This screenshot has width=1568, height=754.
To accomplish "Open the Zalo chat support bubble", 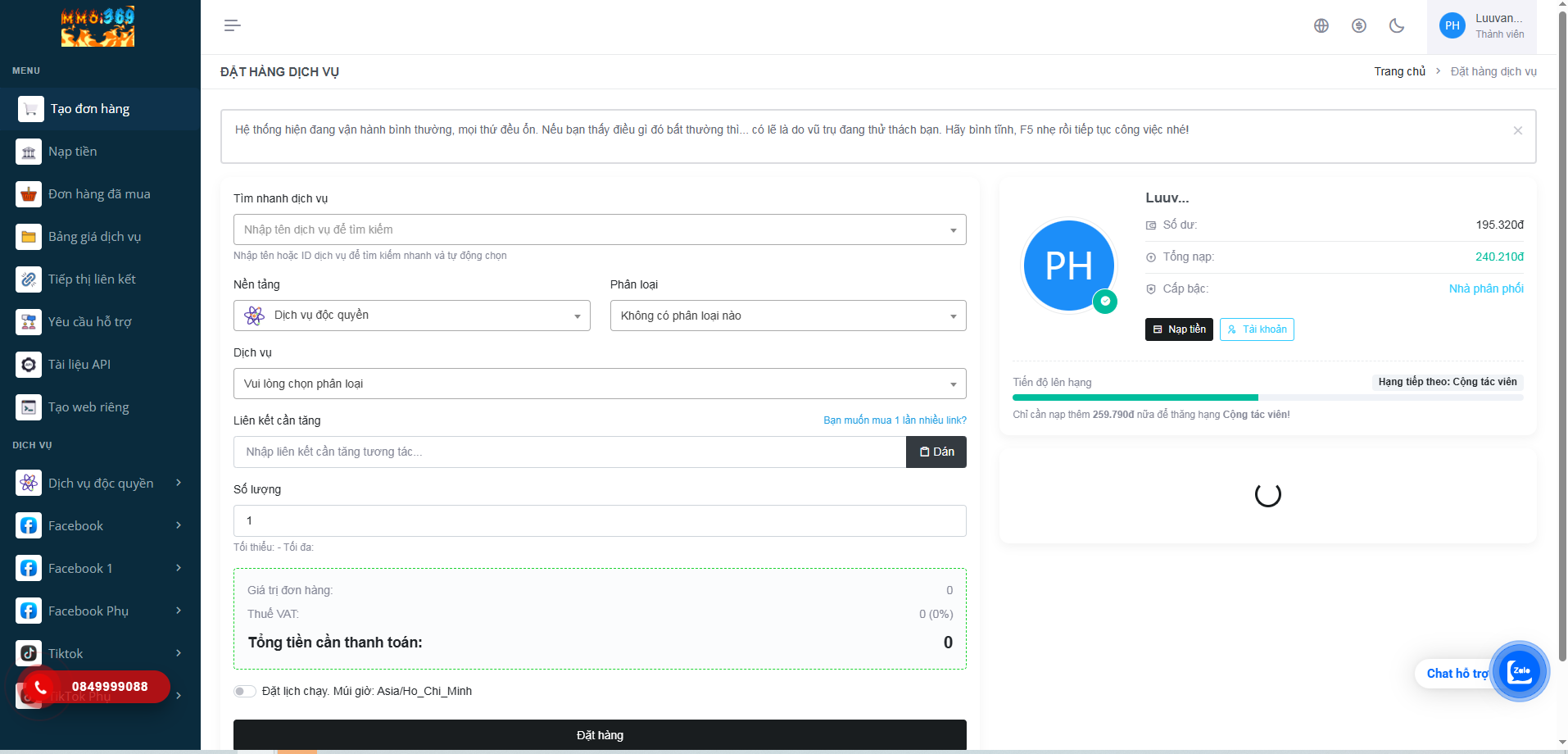I will pyautogui.click(x=1519, y=671).
